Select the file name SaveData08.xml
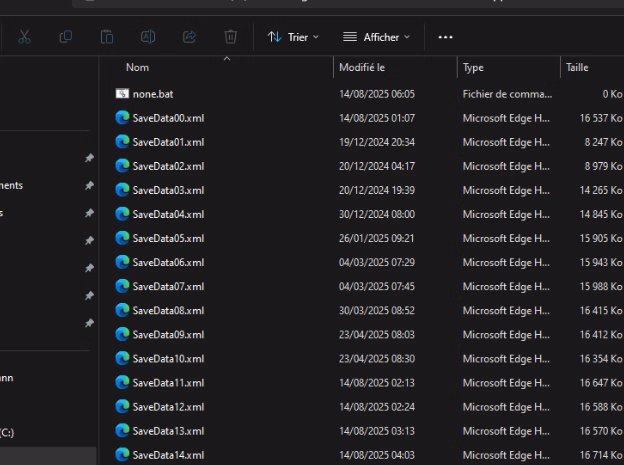This screenshot has height=465, width=624. (168, 311)
